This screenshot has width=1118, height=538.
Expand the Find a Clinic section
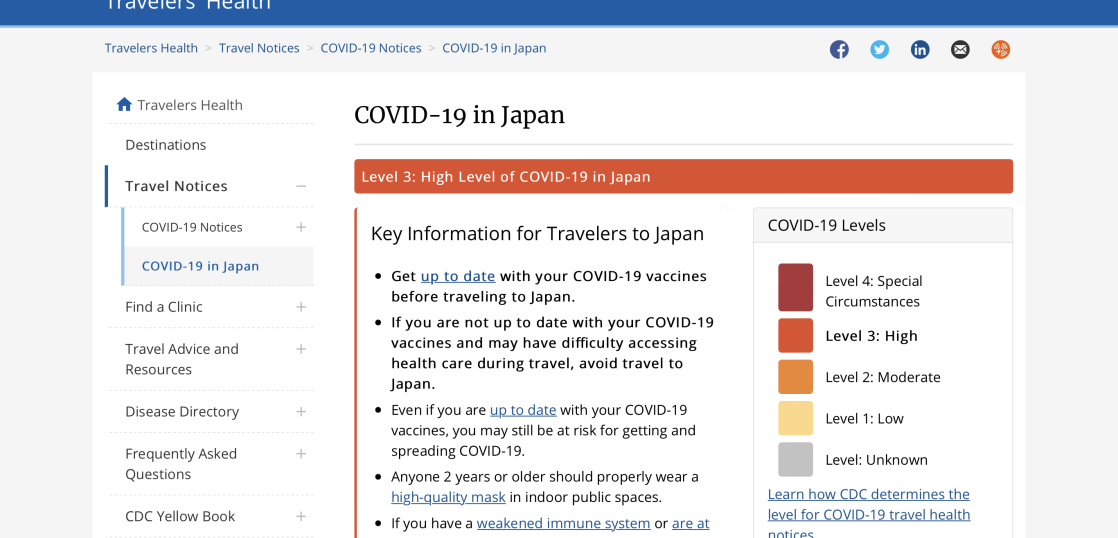[x=301, y=307]
